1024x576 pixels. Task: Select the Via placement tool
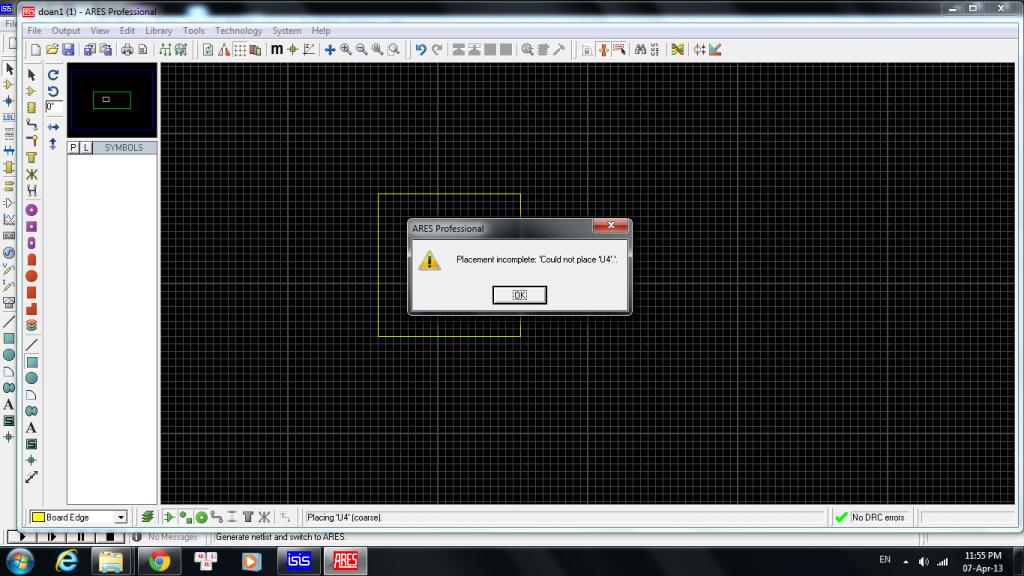(31, 140)
